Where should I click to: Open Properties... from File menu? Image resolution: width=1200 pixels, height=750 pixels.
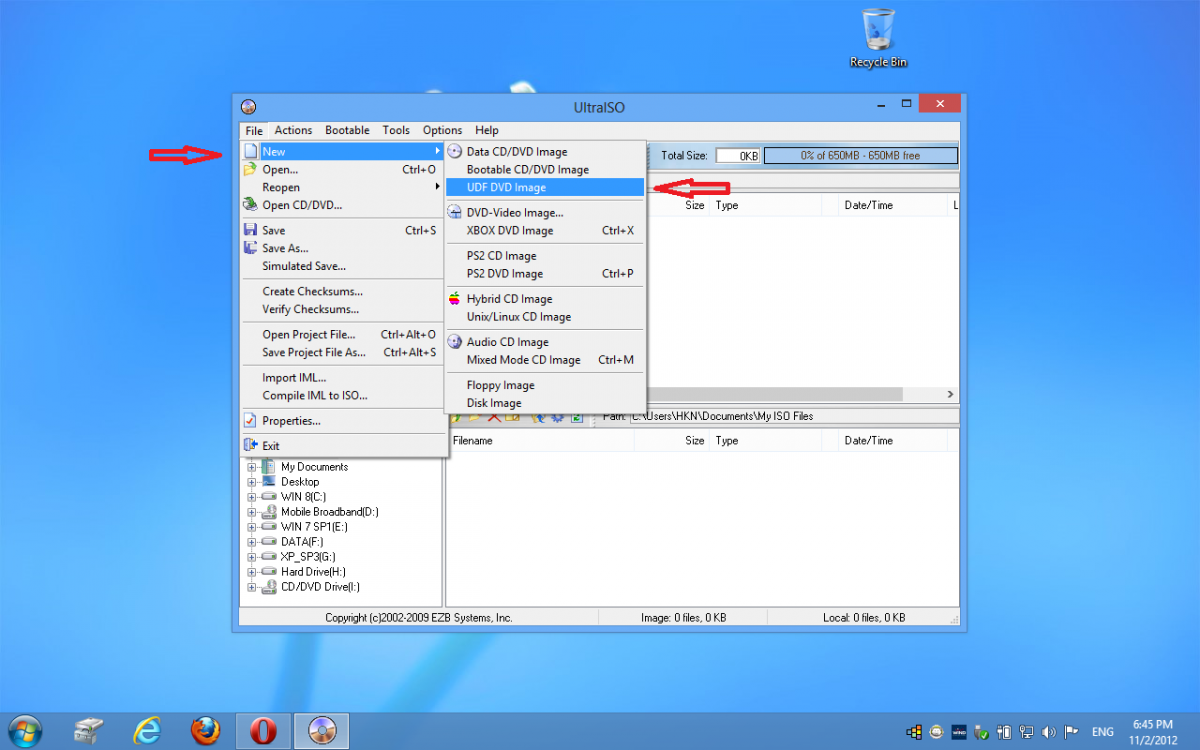pyautogui.click(x=344, y=421)
